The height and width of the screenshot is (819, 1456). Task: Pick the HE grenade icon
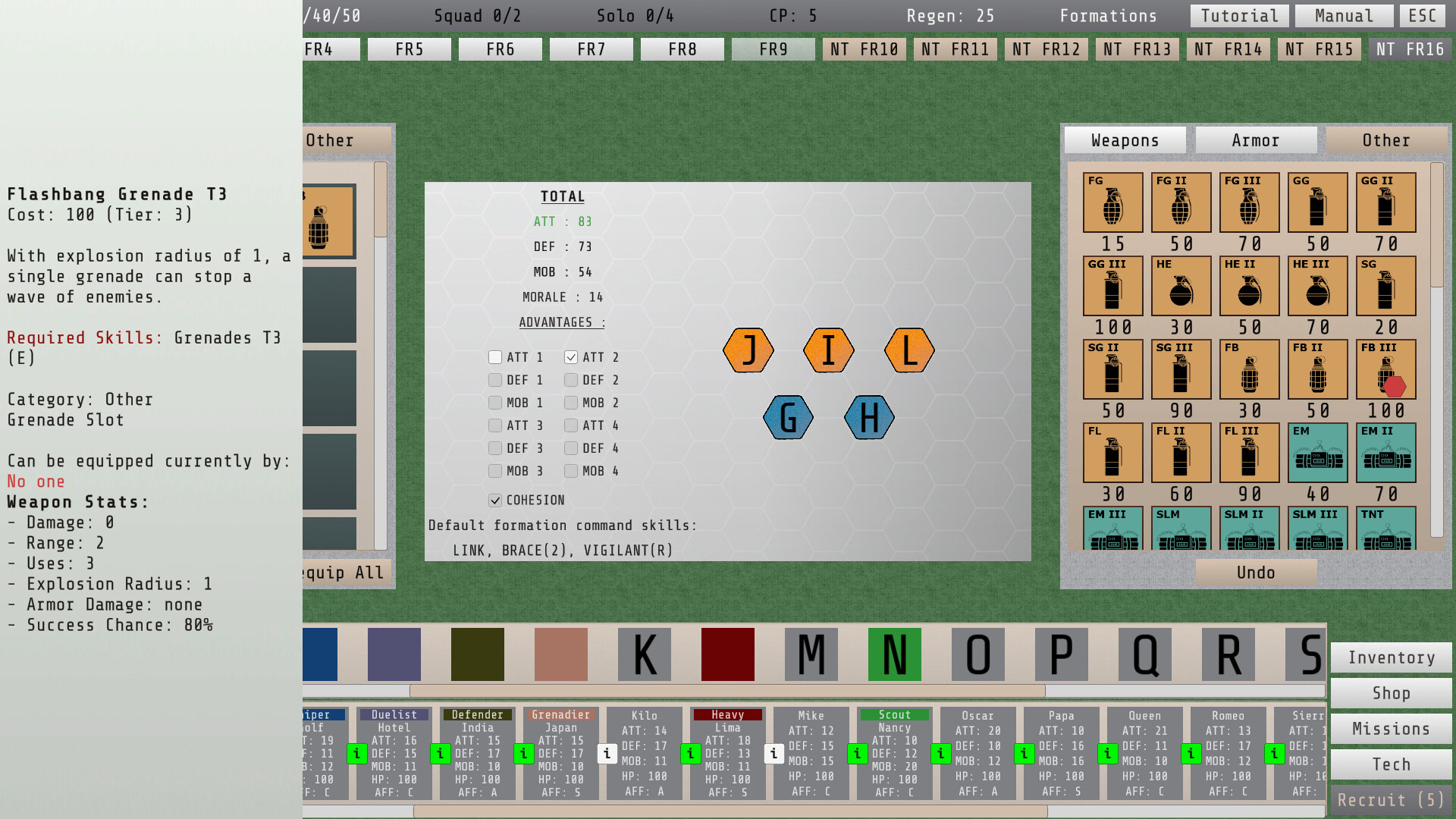(x=1181, y=286)
